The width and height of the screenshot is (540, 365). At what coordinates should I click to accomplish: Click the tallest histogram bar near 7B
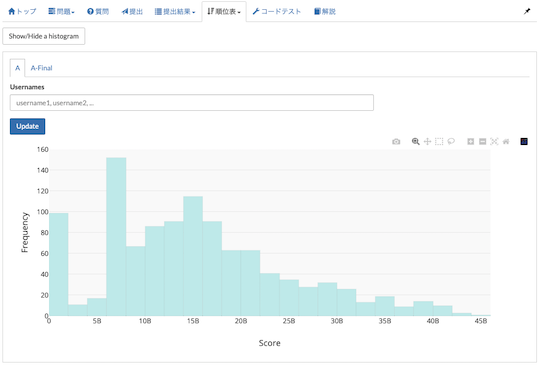point(116,237)
